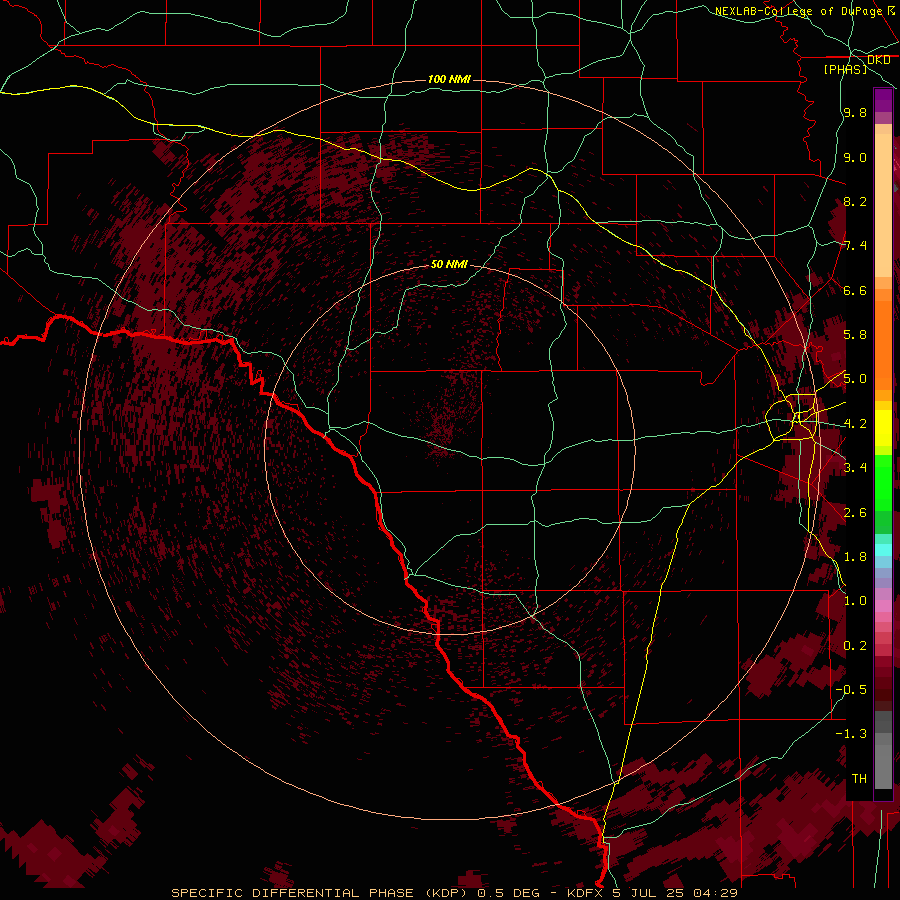The width and height of the screenshot is (900, 900).
Task: Click the bright green segment of the color bar
Action: pos(883,482)
